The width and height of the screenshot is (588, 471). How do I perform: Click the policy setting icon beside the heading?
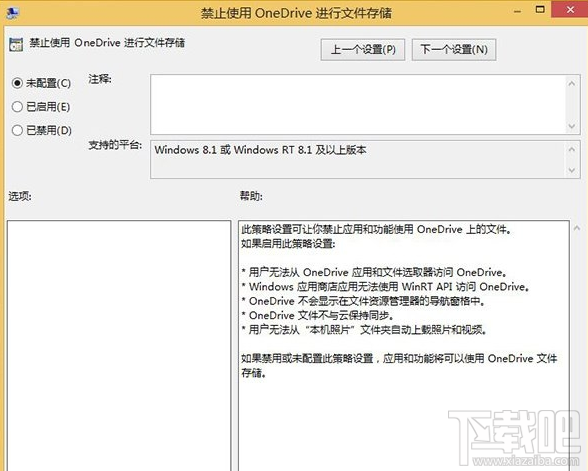click(x=16, y=44)
